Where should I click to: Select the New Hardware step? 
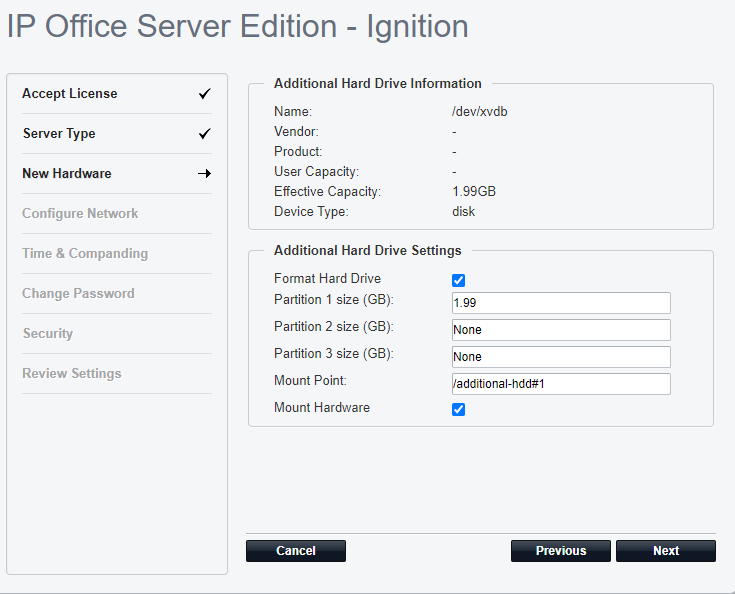(x=67, y=173)
